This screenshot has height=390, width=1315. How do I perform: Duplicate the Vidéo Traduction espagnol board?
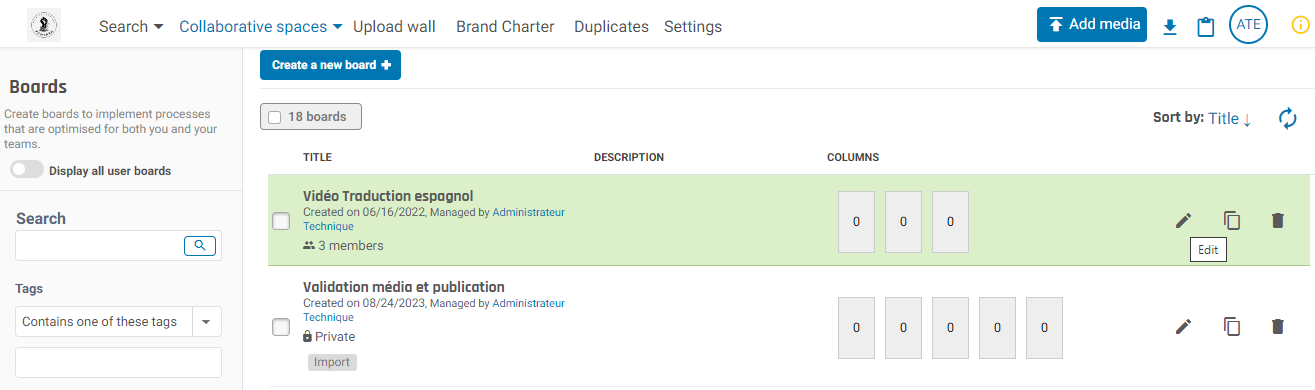[x=1232, y=220]
